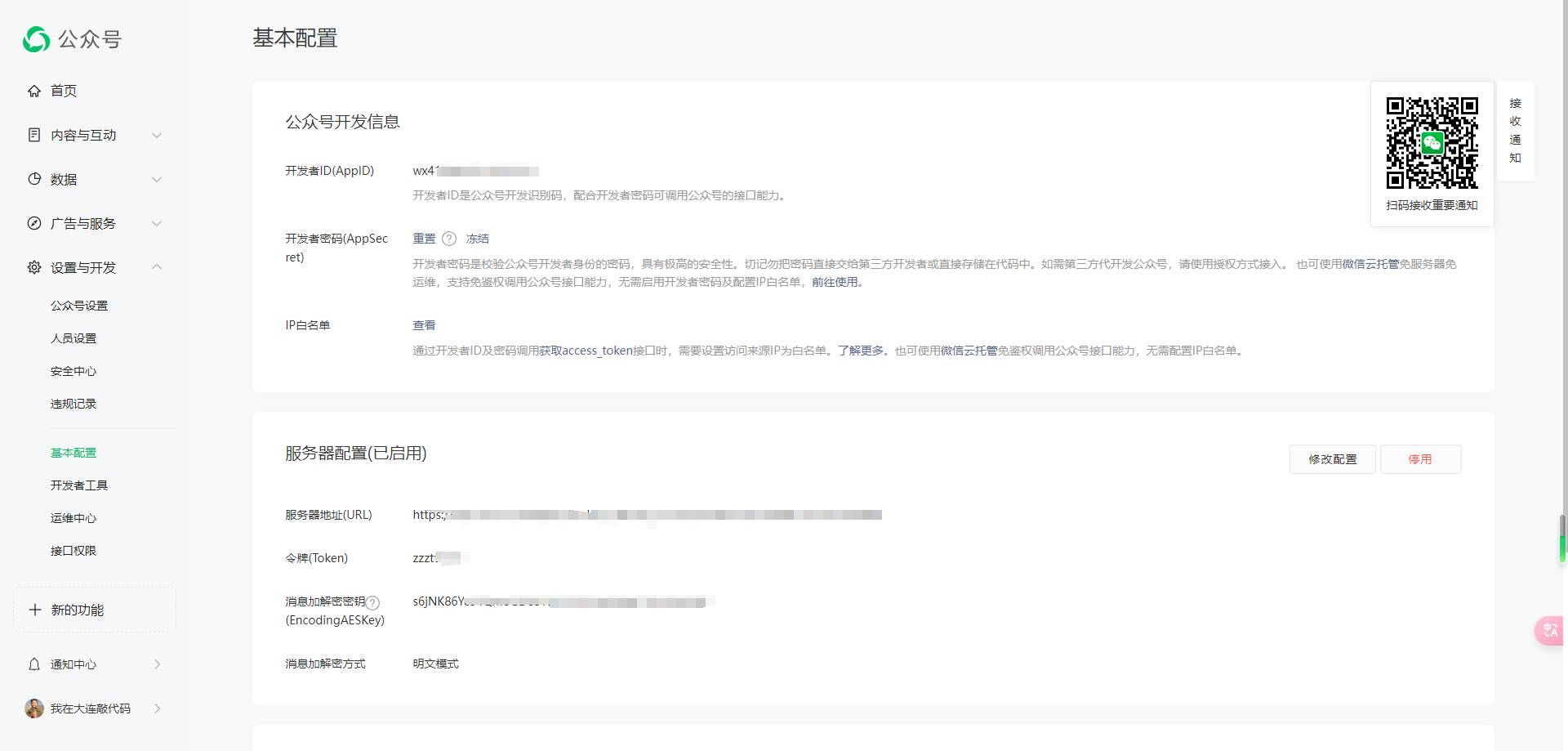Click the 明文模式 value text
The width and height of the screenshot is (1568, 751).
[435, 664]
